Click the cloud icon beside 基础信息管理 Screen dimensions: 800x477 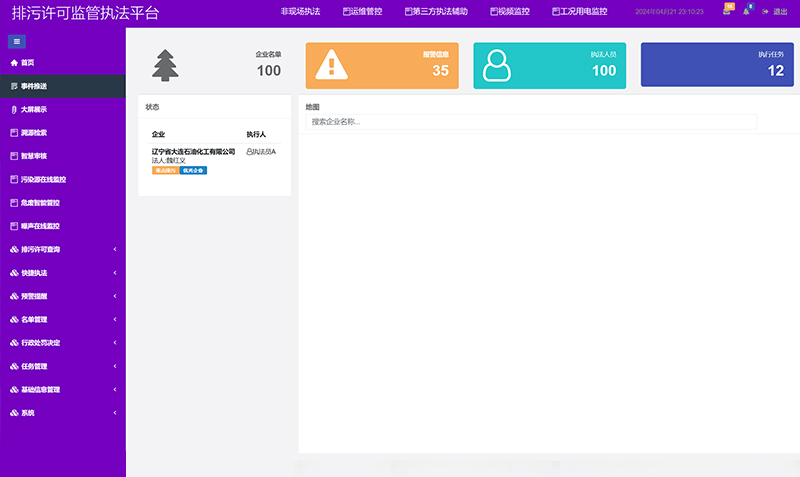click(x=14, y=390)
